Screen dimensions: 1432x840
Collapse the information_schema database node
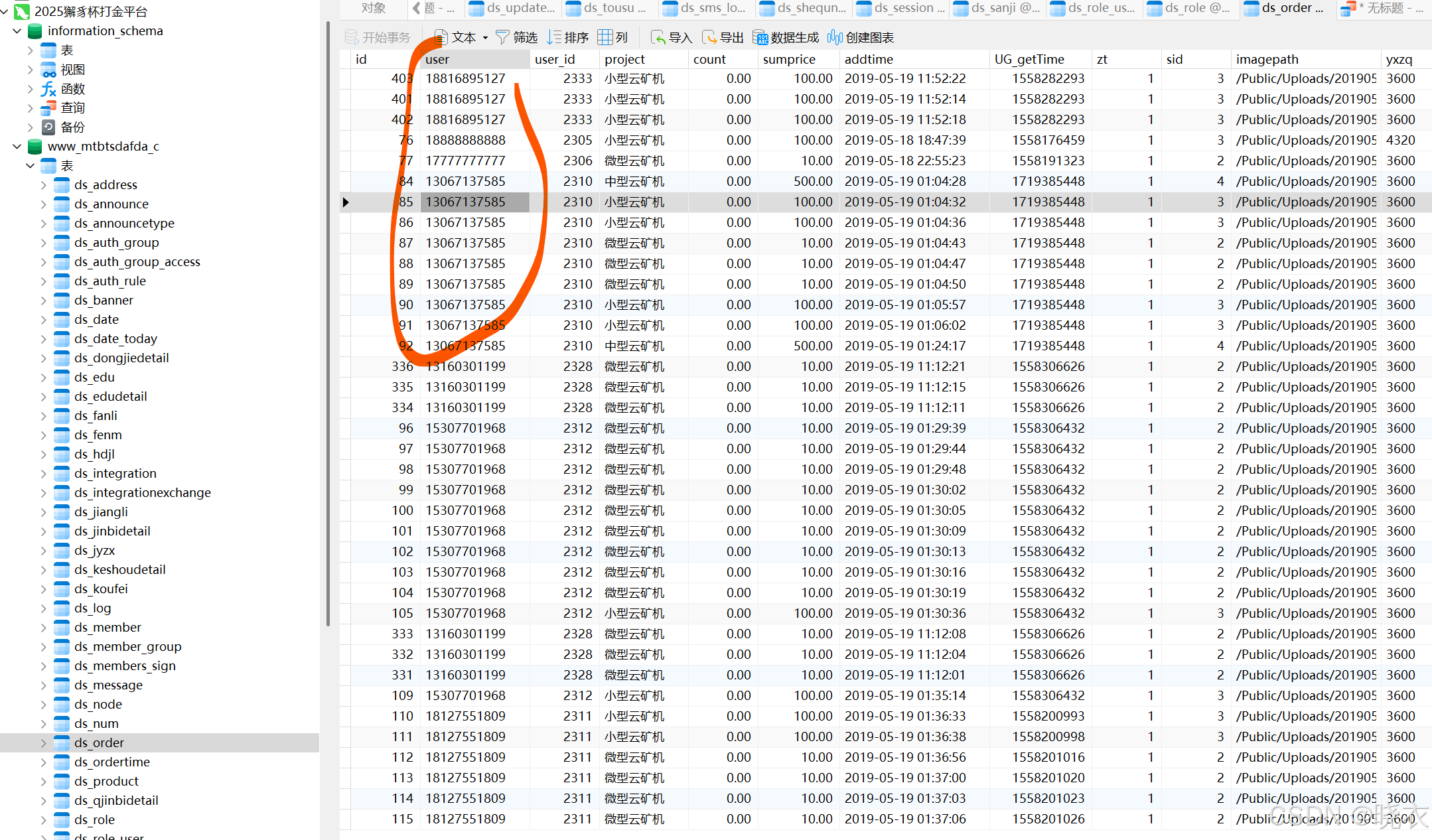point(17,31)
